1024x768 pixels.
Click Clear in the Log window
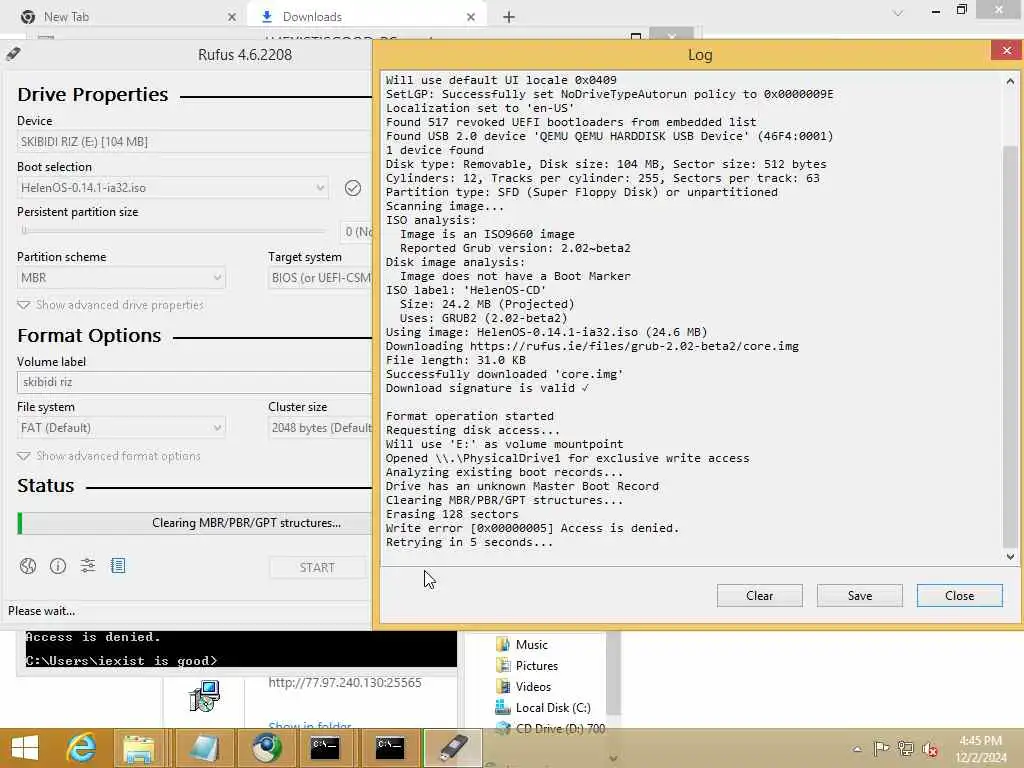pyautogui.click(x=760, y=596)
